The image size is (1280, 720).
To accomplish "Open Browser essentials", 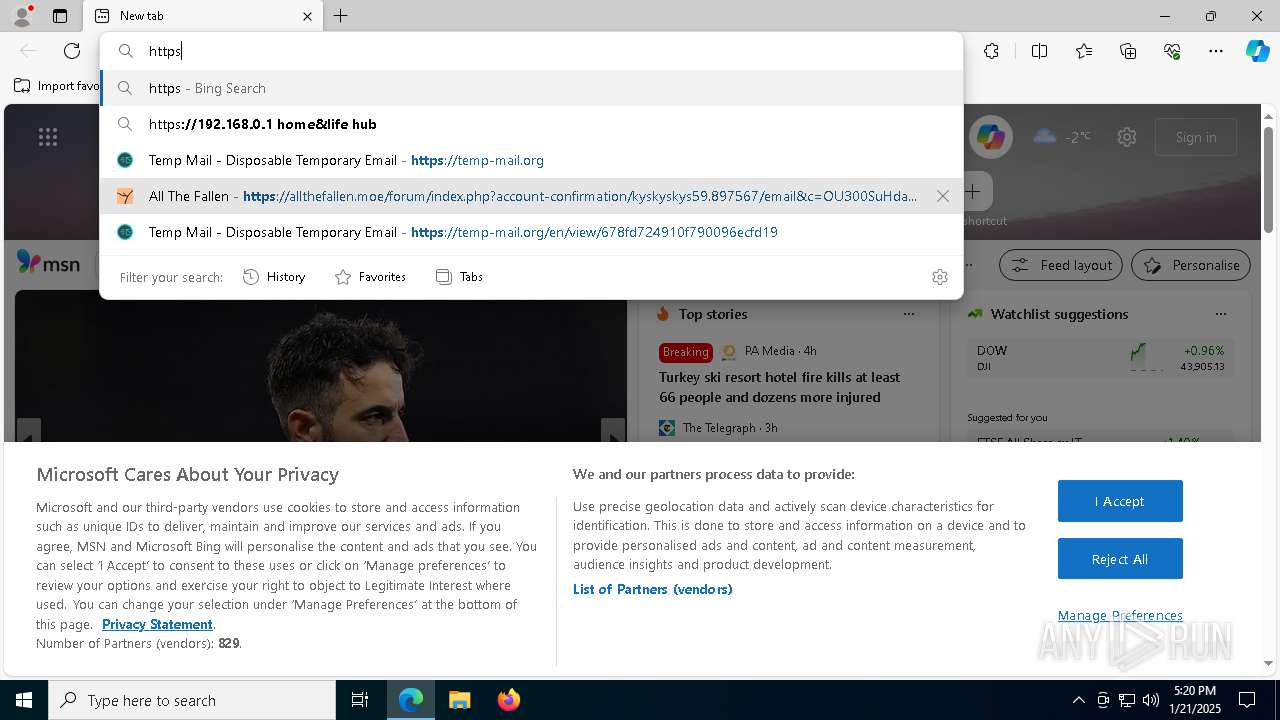I will 1172,51.
